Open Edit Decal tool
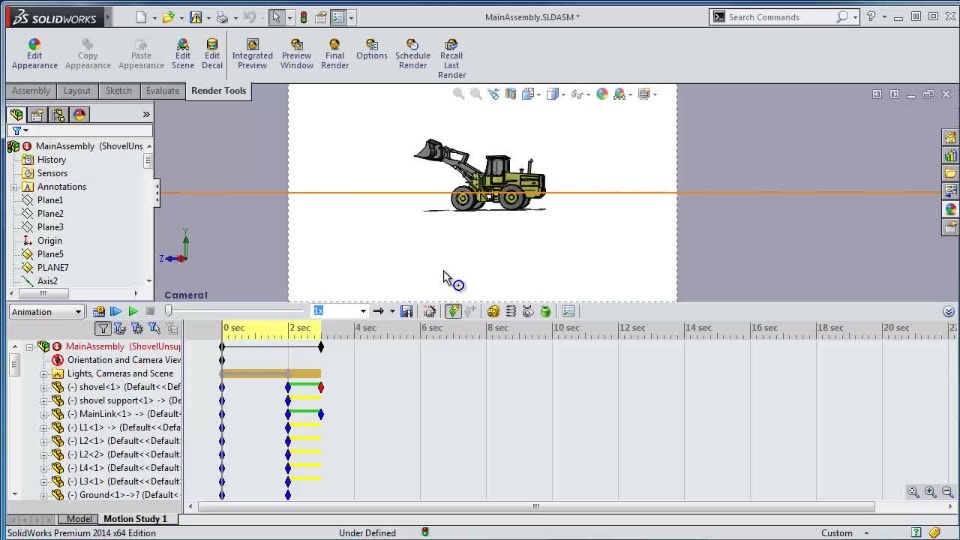 tap(212, 54)
